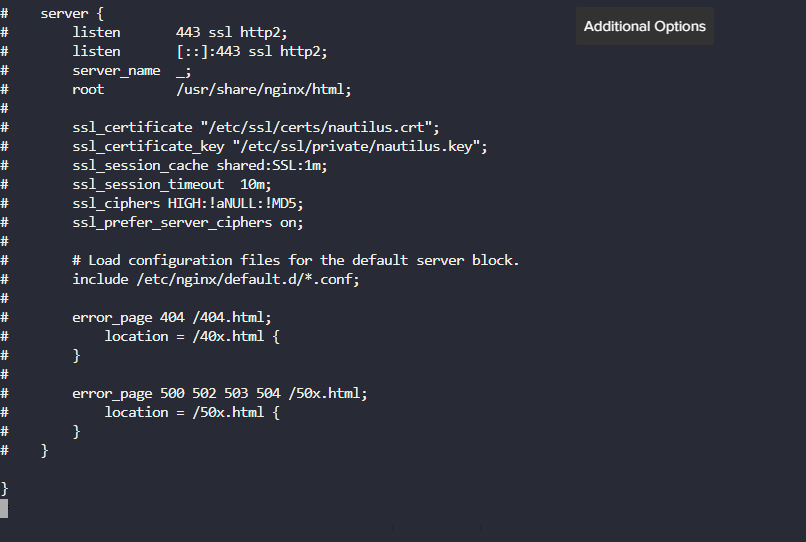
Task: Click the 'Load configuration files' comment line
Action: [x=295, y=260]
